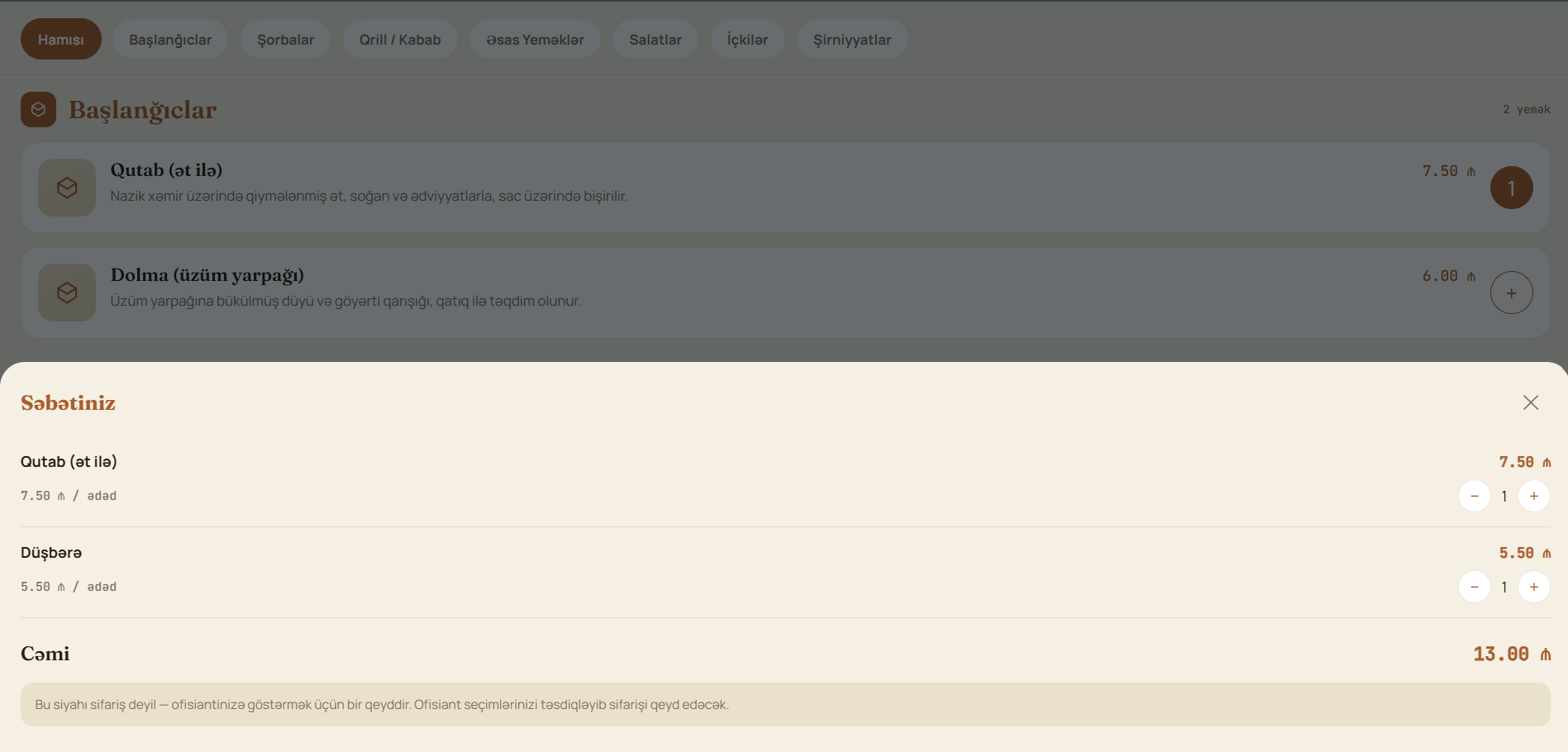1568x752 pixels.
Task: Click the 13.00 ₼ cart total amount
Action: (x=1512, y=654)
